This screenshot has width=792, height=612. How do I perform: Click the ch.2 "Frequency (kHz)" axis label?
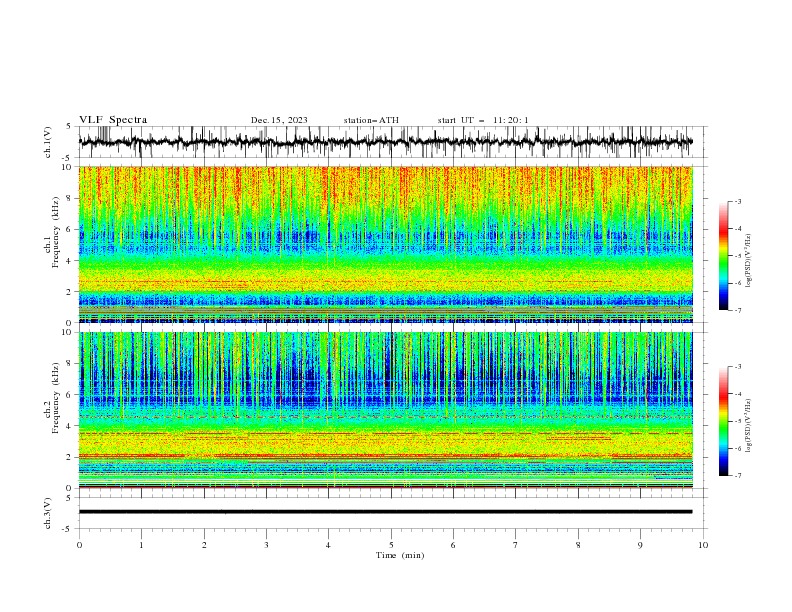click(x=55, y=397)
